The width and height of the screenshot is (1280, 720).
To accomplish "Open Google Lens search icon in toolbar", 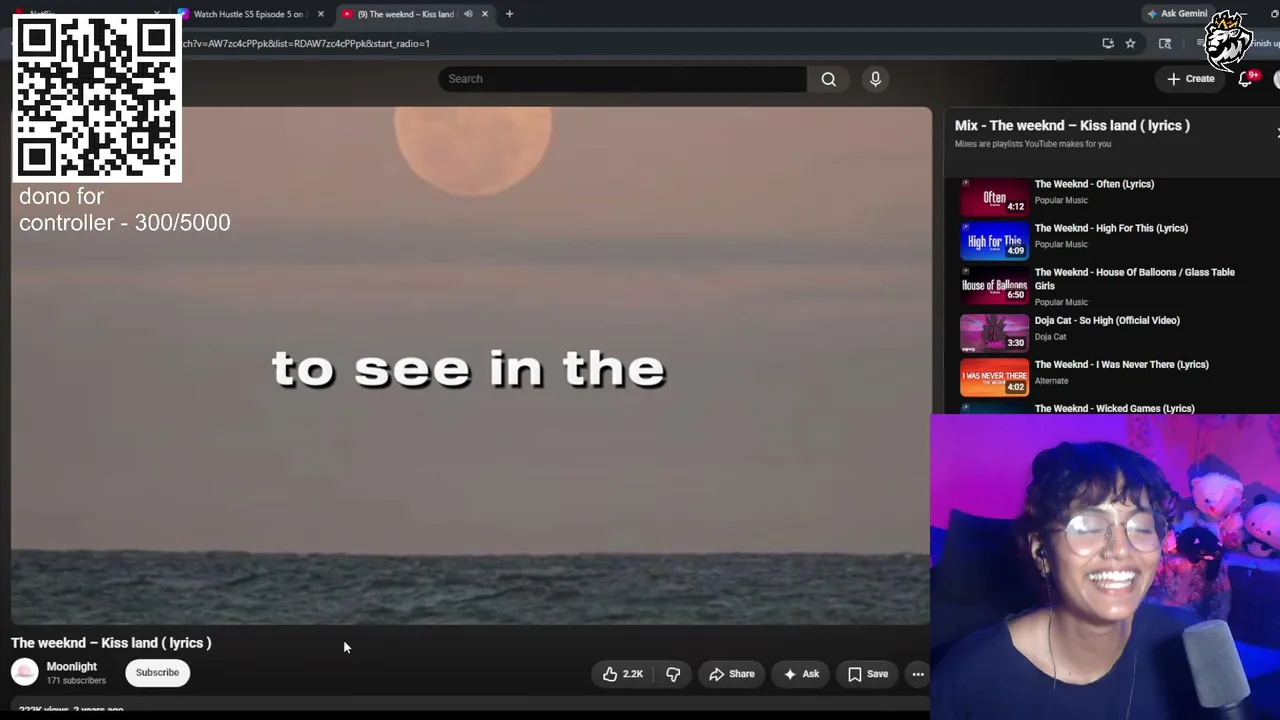I will 1165,43.
